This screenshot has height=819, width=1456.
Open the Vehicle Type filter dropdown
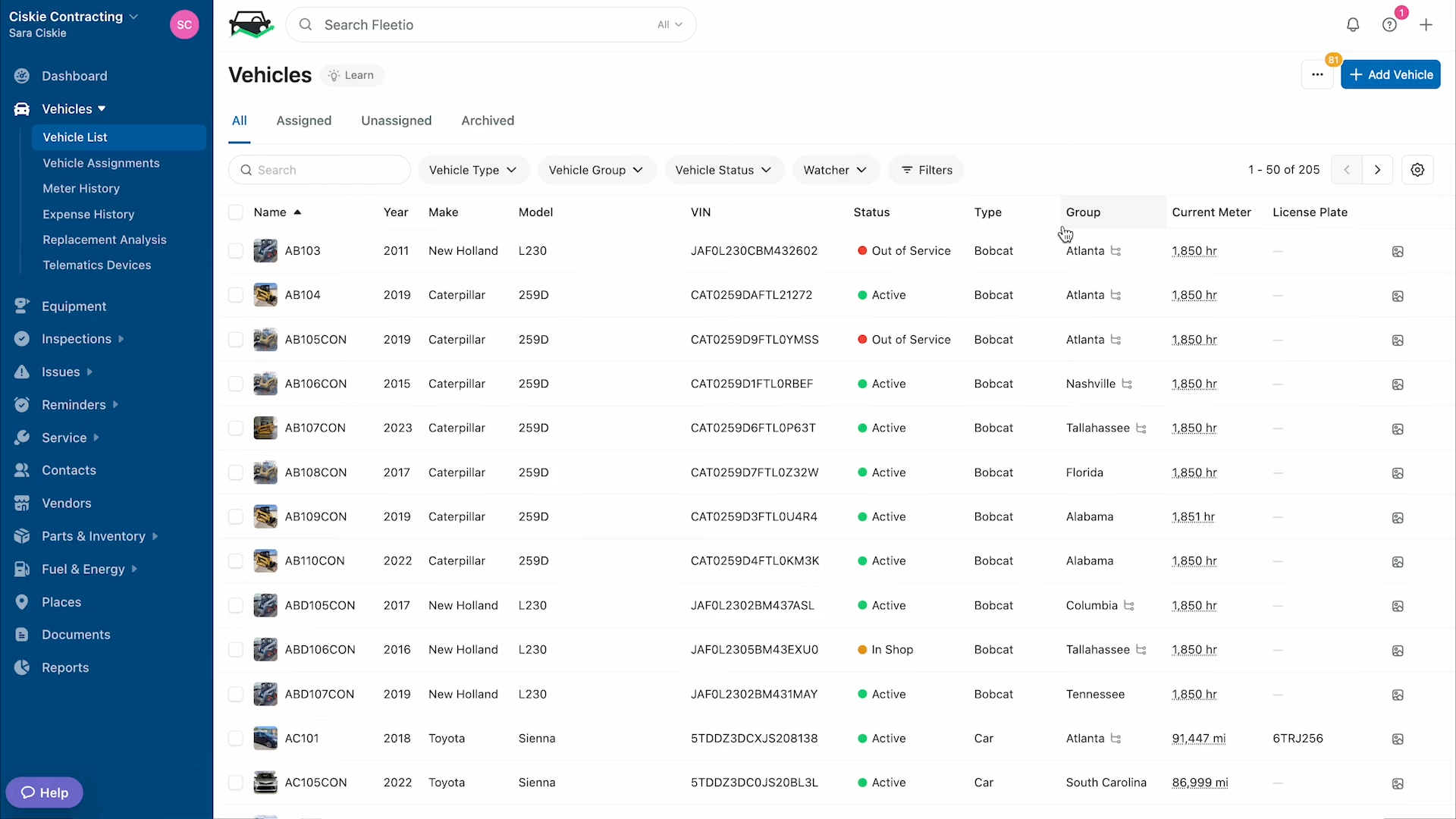[472, 170]
